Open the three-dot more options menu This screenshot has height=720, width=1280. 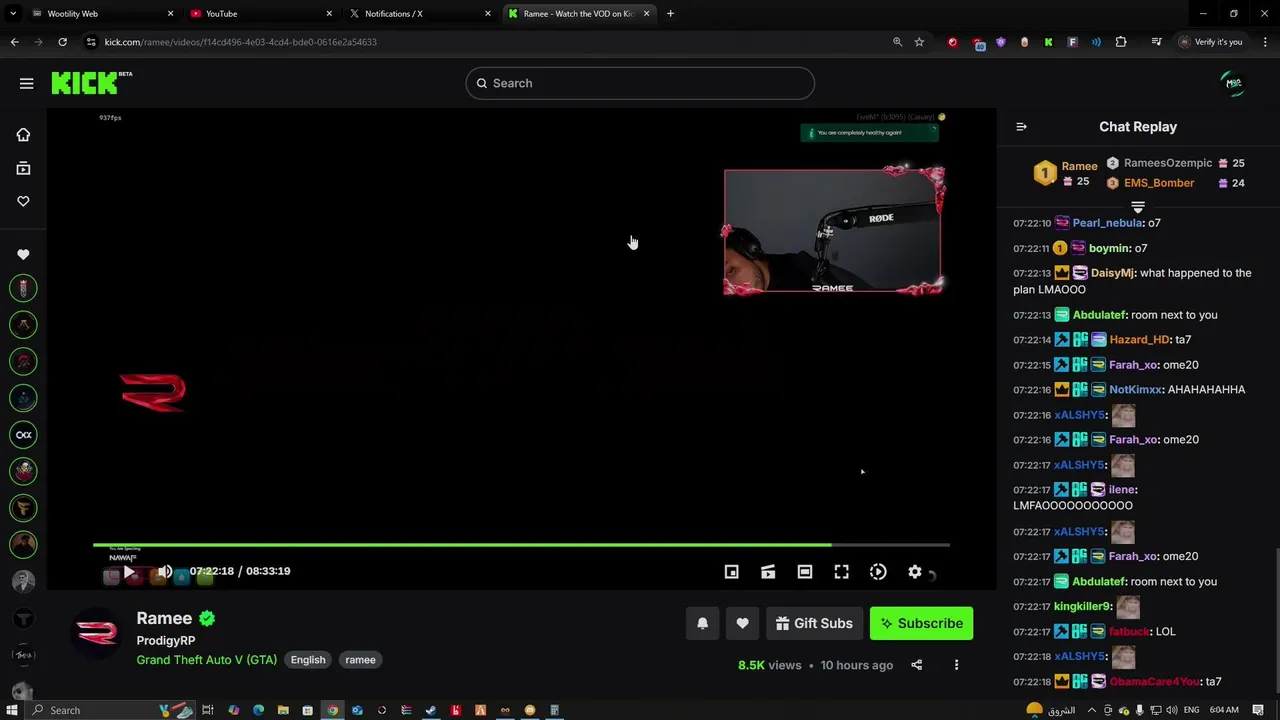coord(956,665)
